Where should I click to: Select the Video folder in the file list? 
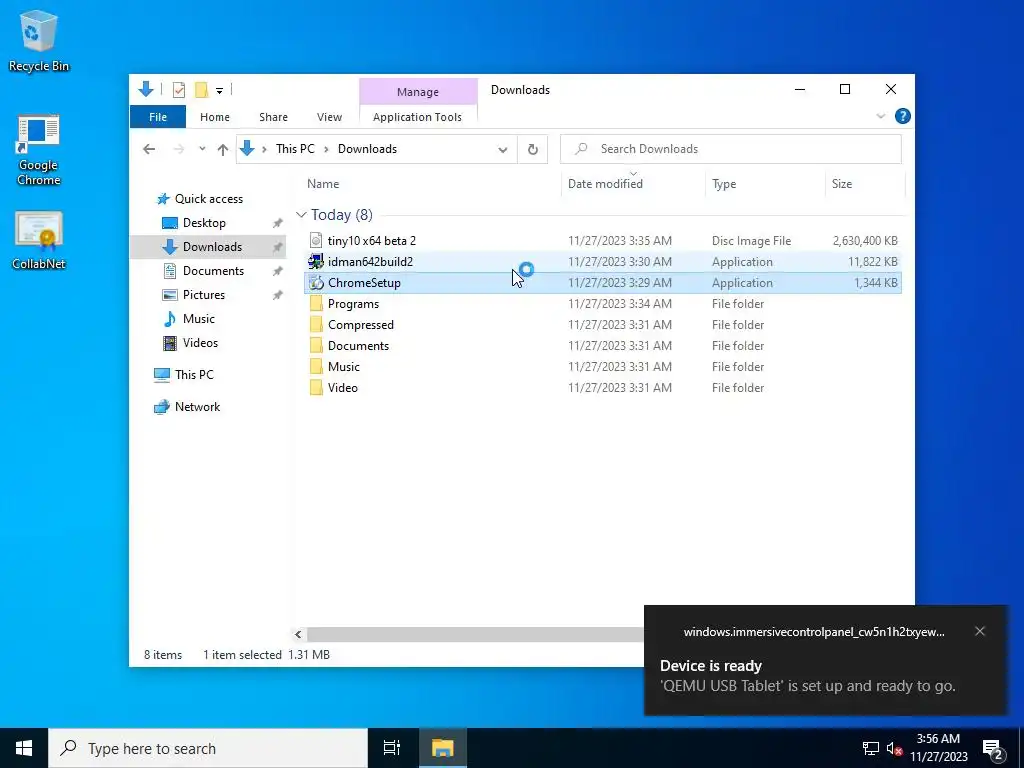click(603, 387)
